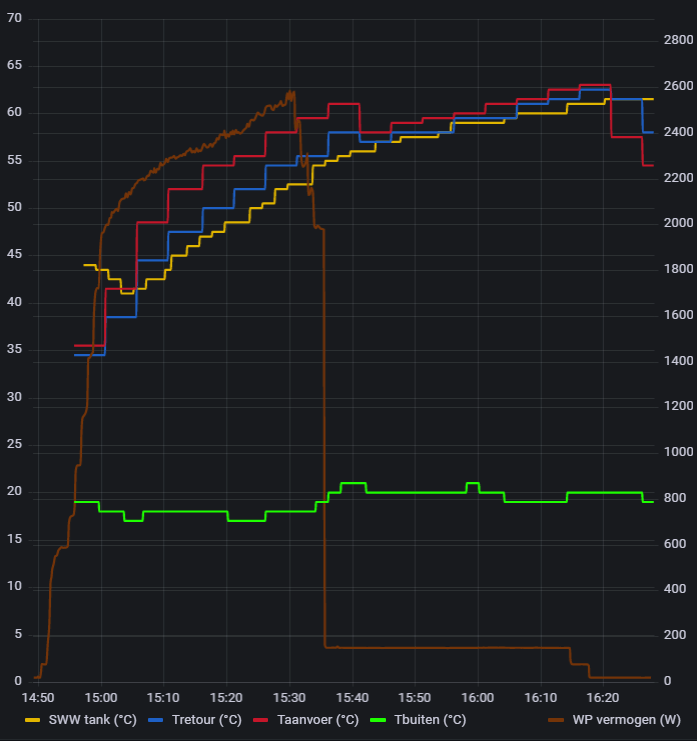Viewport: 697px width, 741px height.
Task: Click the 2800 right axis label
Action: tap(679, 40)
